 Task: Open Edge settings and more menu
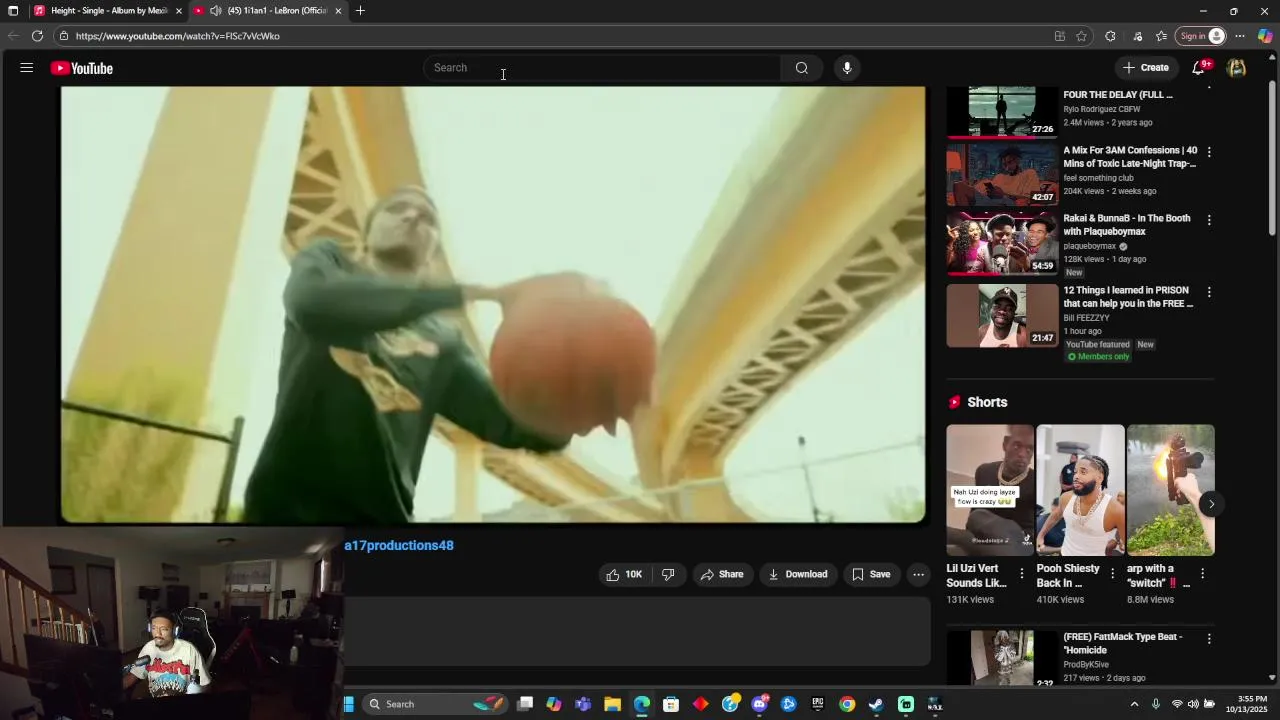(1240, 36)
